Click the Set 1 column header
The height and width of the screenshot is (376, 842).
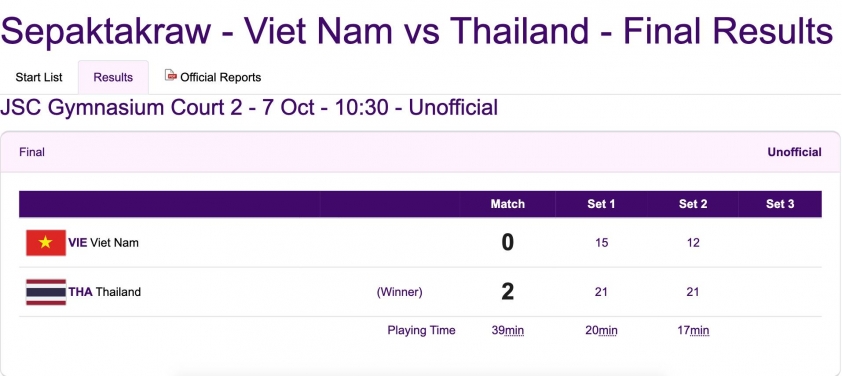pos(601,204)
